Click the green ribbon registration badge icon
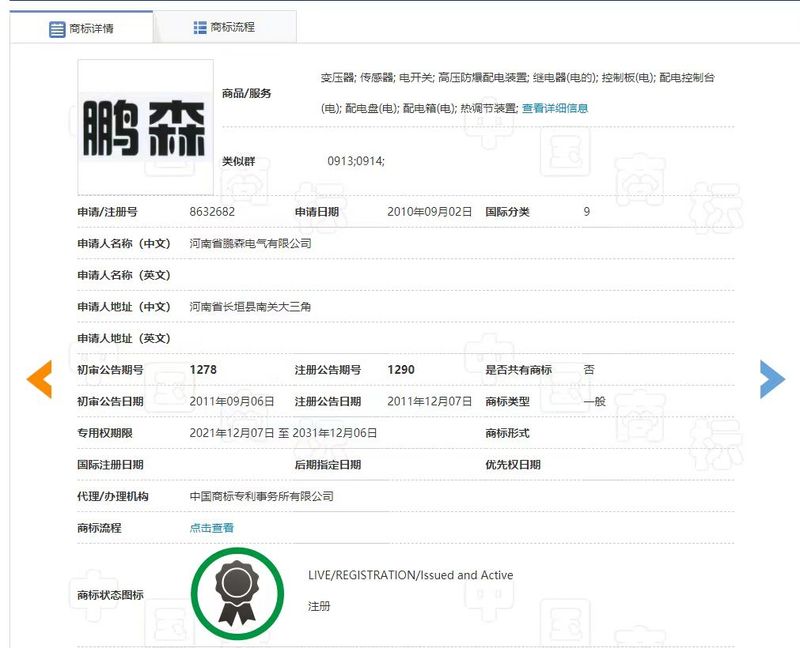The image size is (800, 648). pyautogui.click(x=239, y=593)
